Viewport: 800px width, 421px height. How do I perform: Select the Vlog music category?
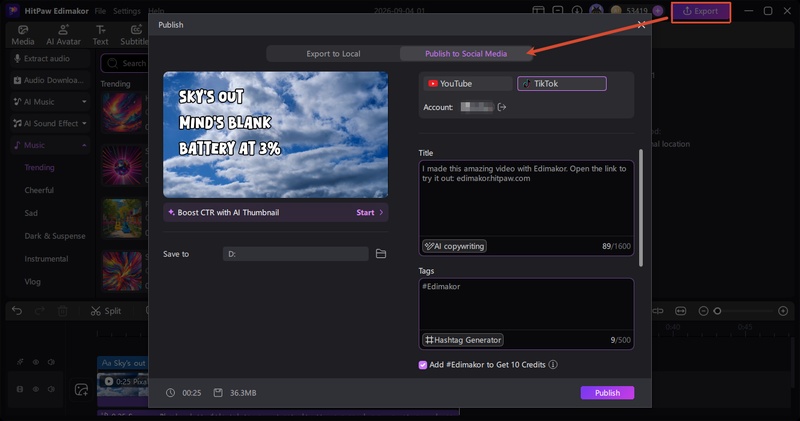click(x=32, y=281)
